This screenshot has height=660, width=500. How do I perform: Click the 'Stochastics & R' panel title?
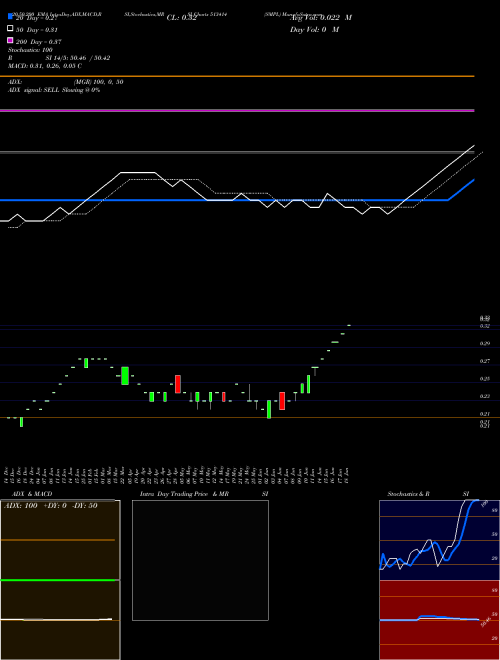pos(408,494)
